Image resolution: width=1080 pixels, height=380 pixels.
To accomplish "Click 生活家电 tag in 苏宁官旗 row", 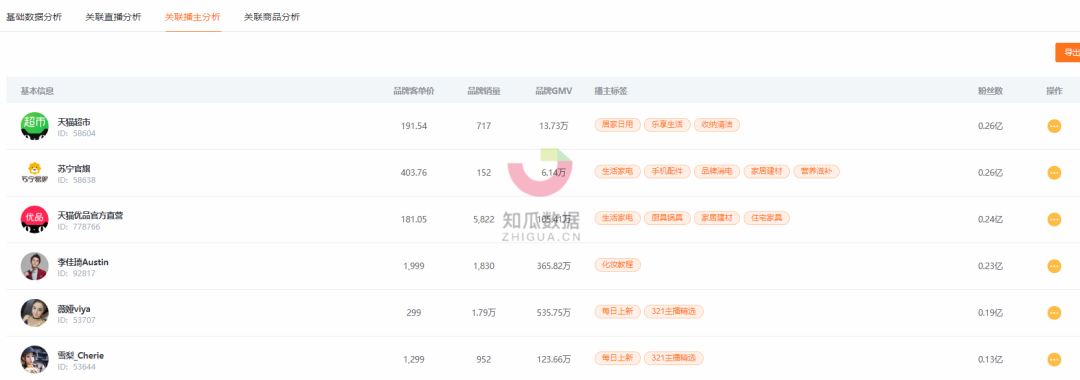I will (618, 171).
